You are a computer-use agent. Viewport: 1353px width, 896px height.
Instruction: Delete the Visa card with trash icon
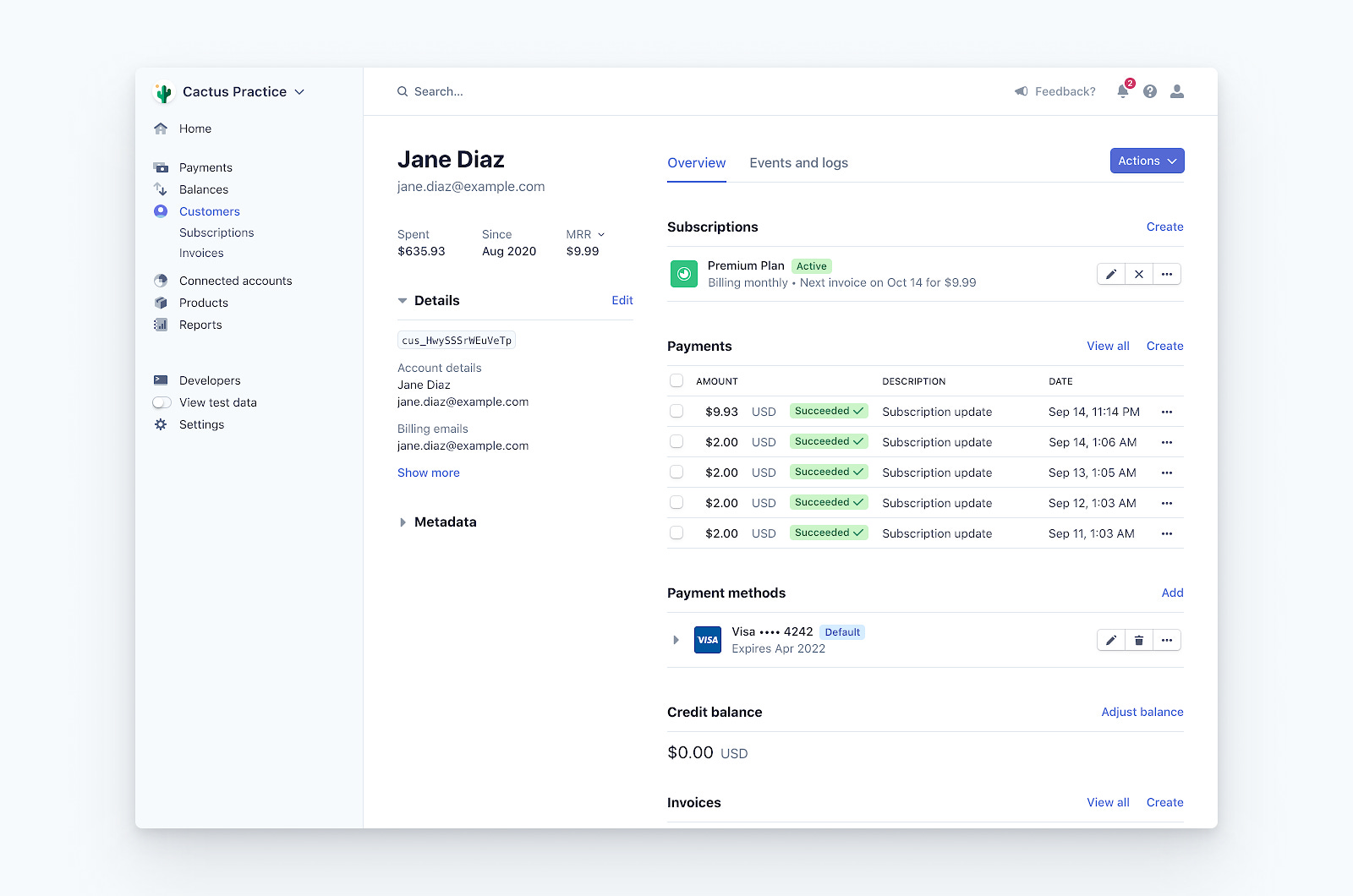click(x=1138, y=640)
